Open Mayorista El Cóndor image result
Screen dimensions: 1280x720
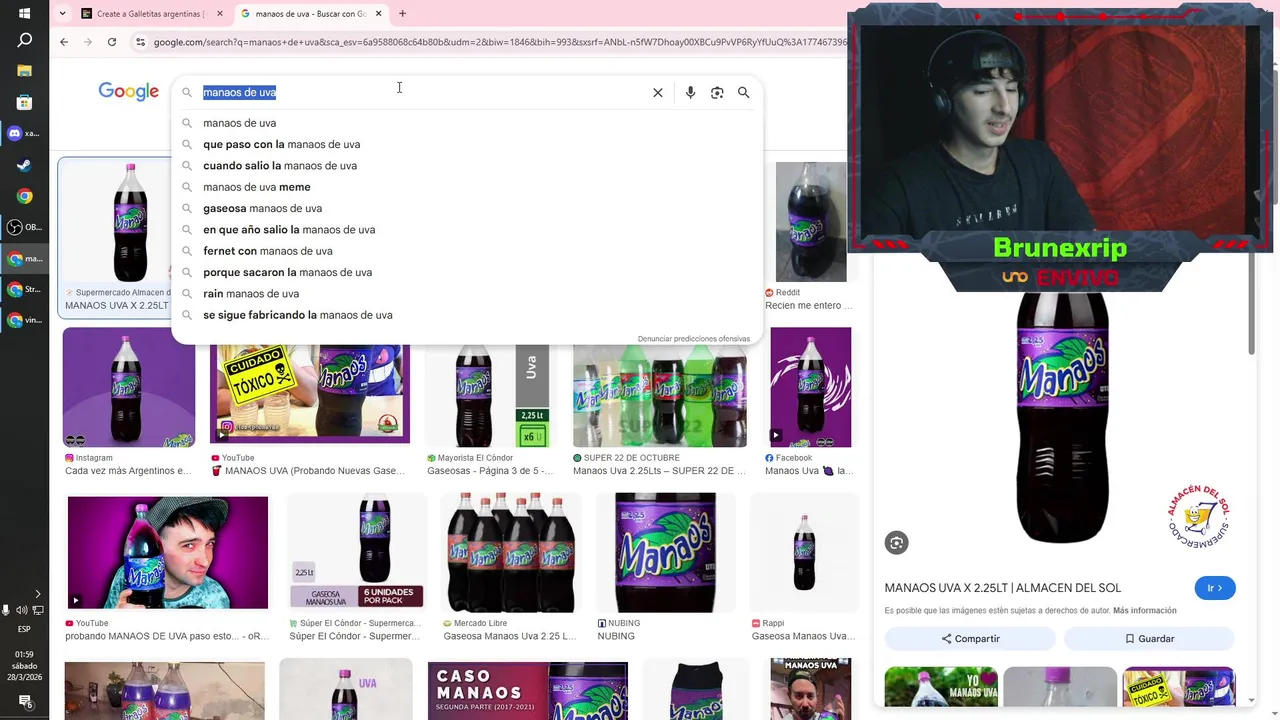(x=487, y=395)
